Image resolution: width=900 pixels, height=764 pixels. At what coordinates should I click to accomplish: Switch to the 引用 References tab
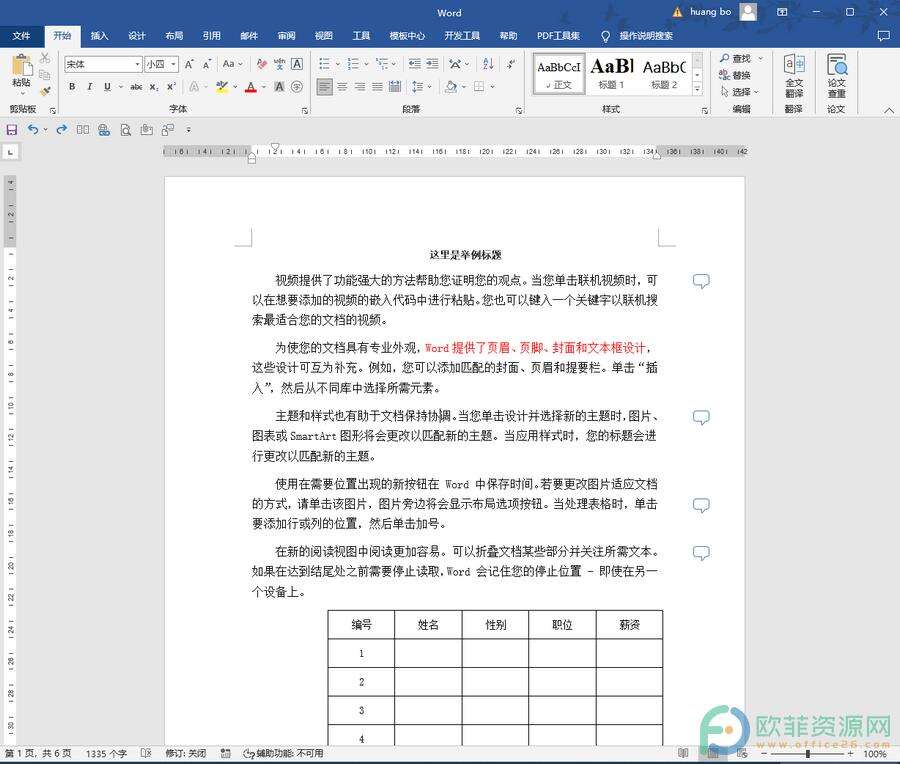pyautogui.click(x=211, y=36)
